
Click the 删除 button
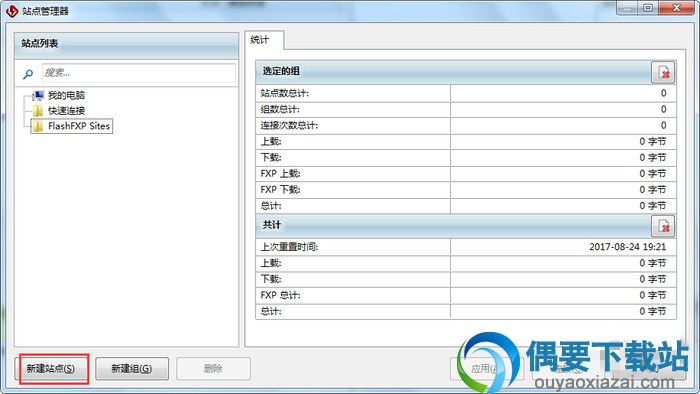coord(213,369)
